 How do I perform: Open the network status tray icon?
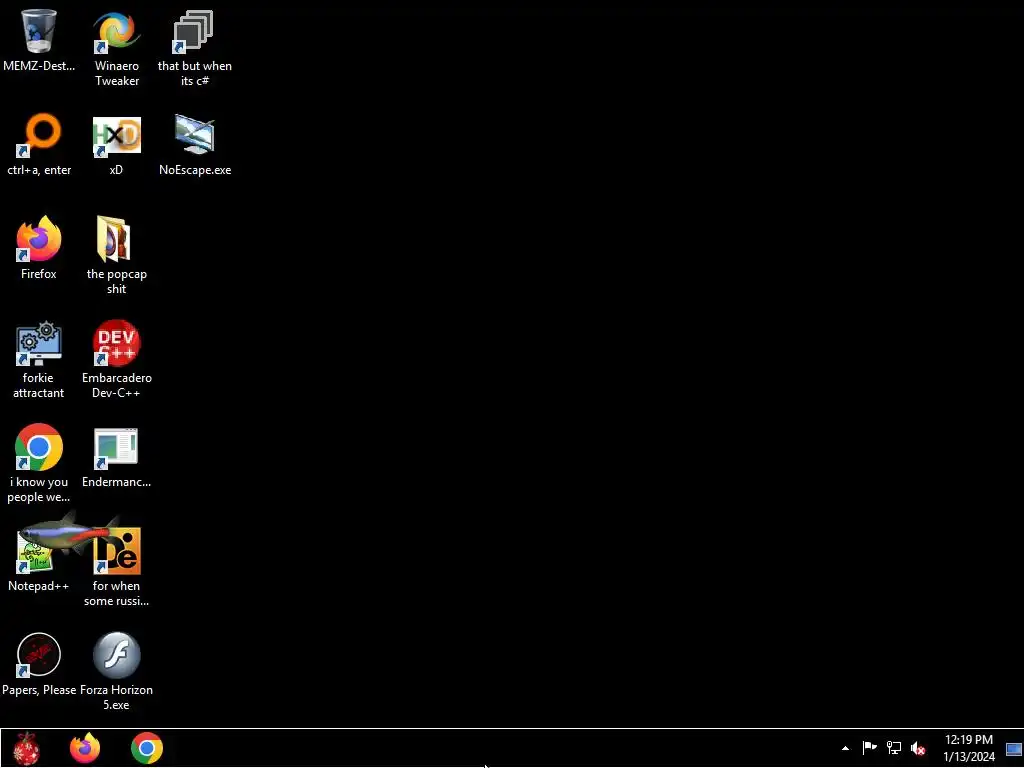[x=893, y=748]
